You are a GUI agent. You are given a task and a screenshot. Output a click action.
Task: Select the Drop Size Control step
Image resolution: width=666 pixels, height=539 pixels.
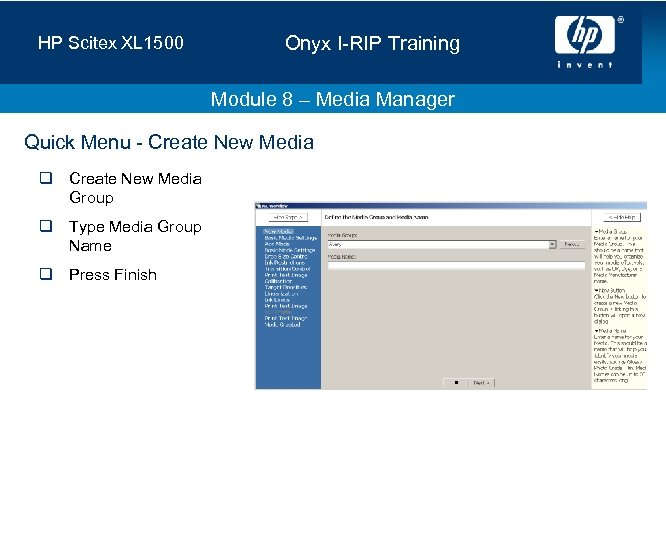click(x=286, y=257)
